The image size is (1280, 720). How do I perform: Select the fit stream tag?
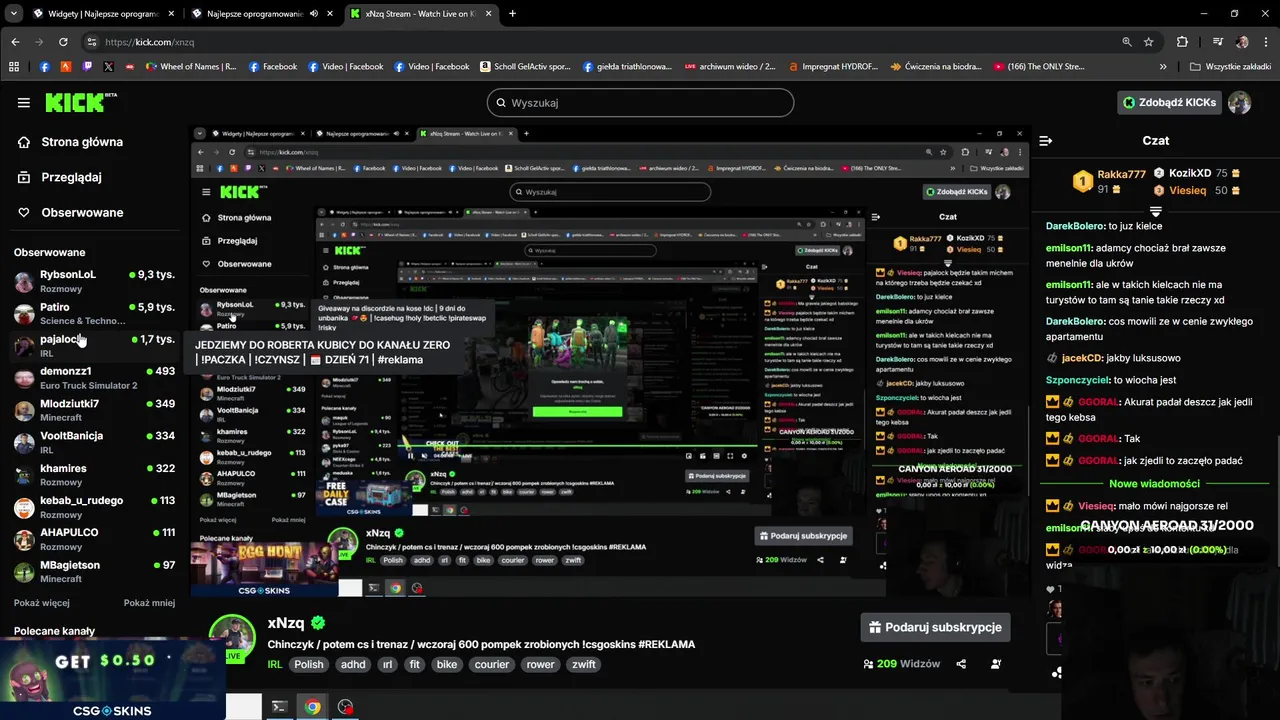coord(415,664)
